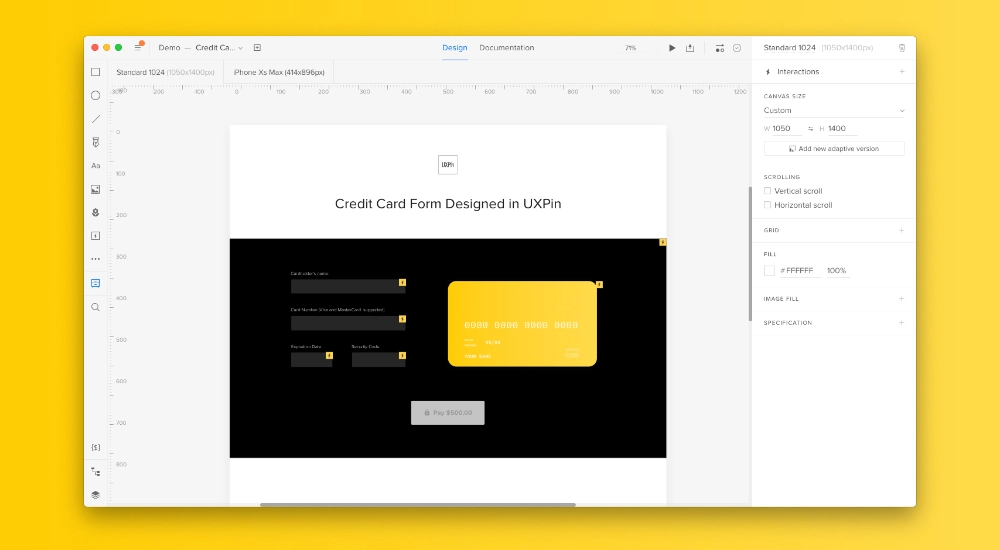The height and width of the screenshot is (550, 1000).
Task: Click Add new adaptive version button
Action: click(834, 149)
